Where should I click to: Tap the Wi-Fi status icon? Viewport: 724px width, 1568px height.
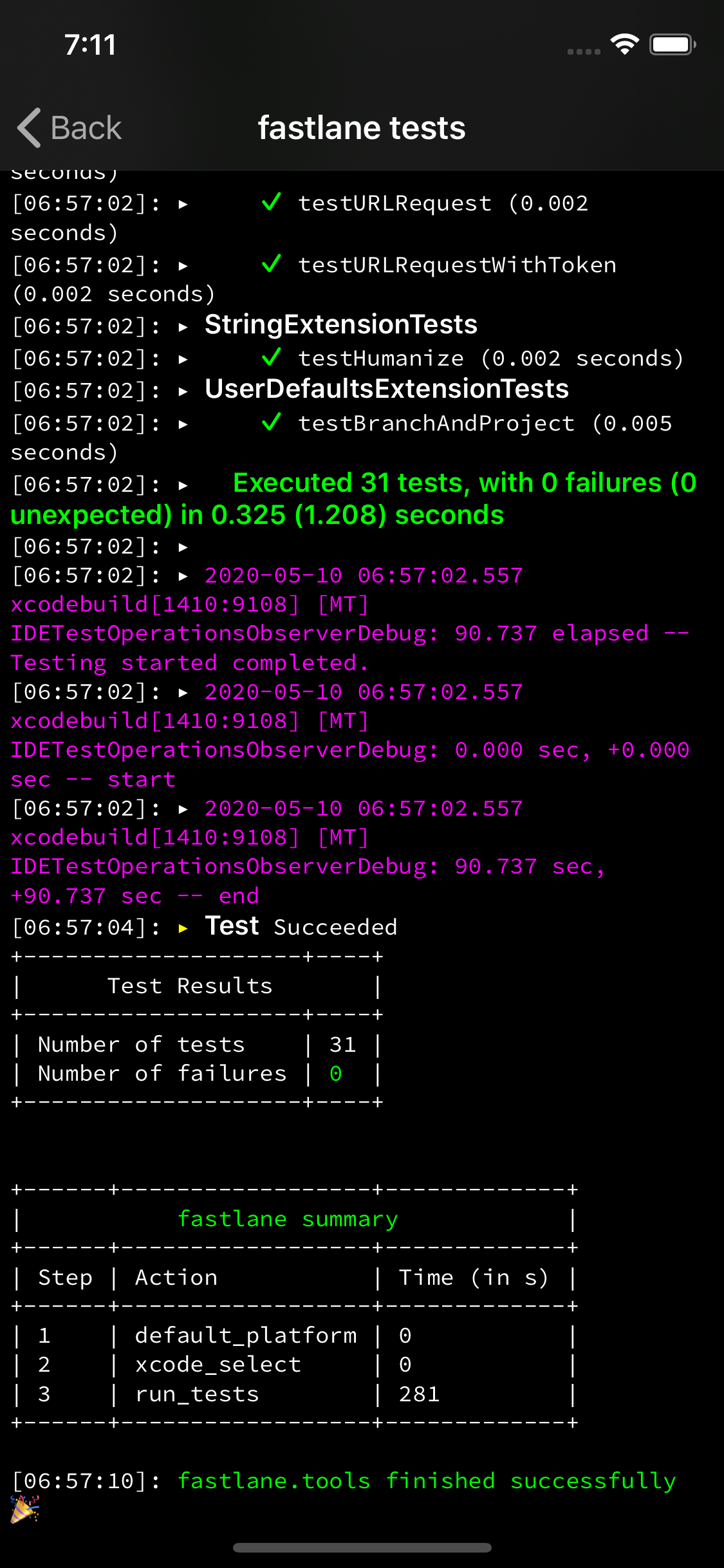tap(624, 44)
